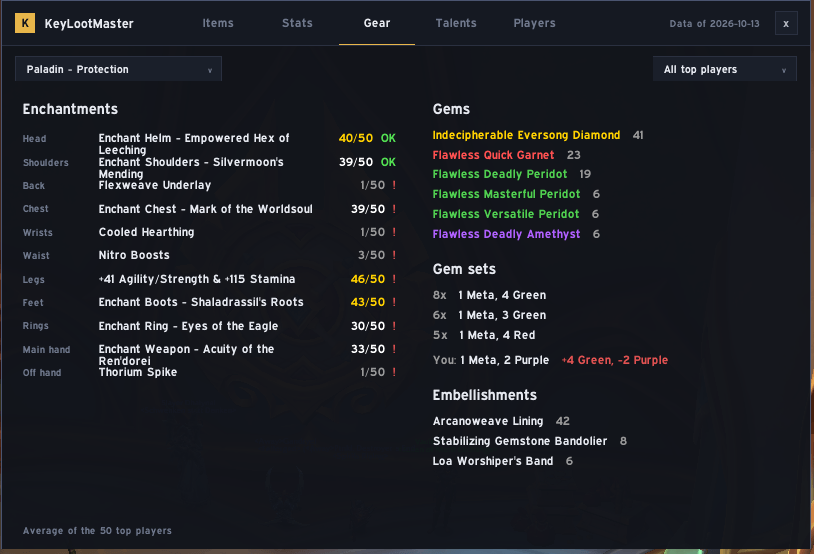
Task: Expand the All top players filter dropdown
Action: [725, 69]
